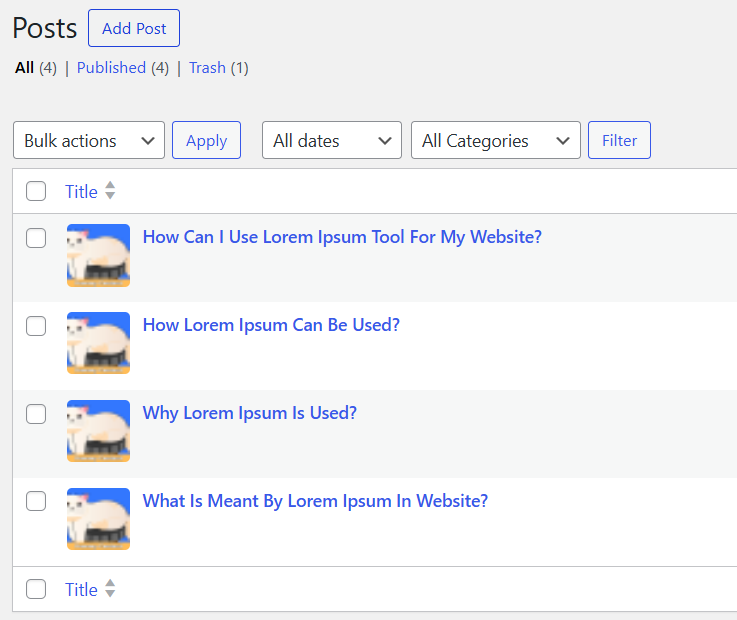
Task: Apply the selected bulk action
Action: [206, 141]
